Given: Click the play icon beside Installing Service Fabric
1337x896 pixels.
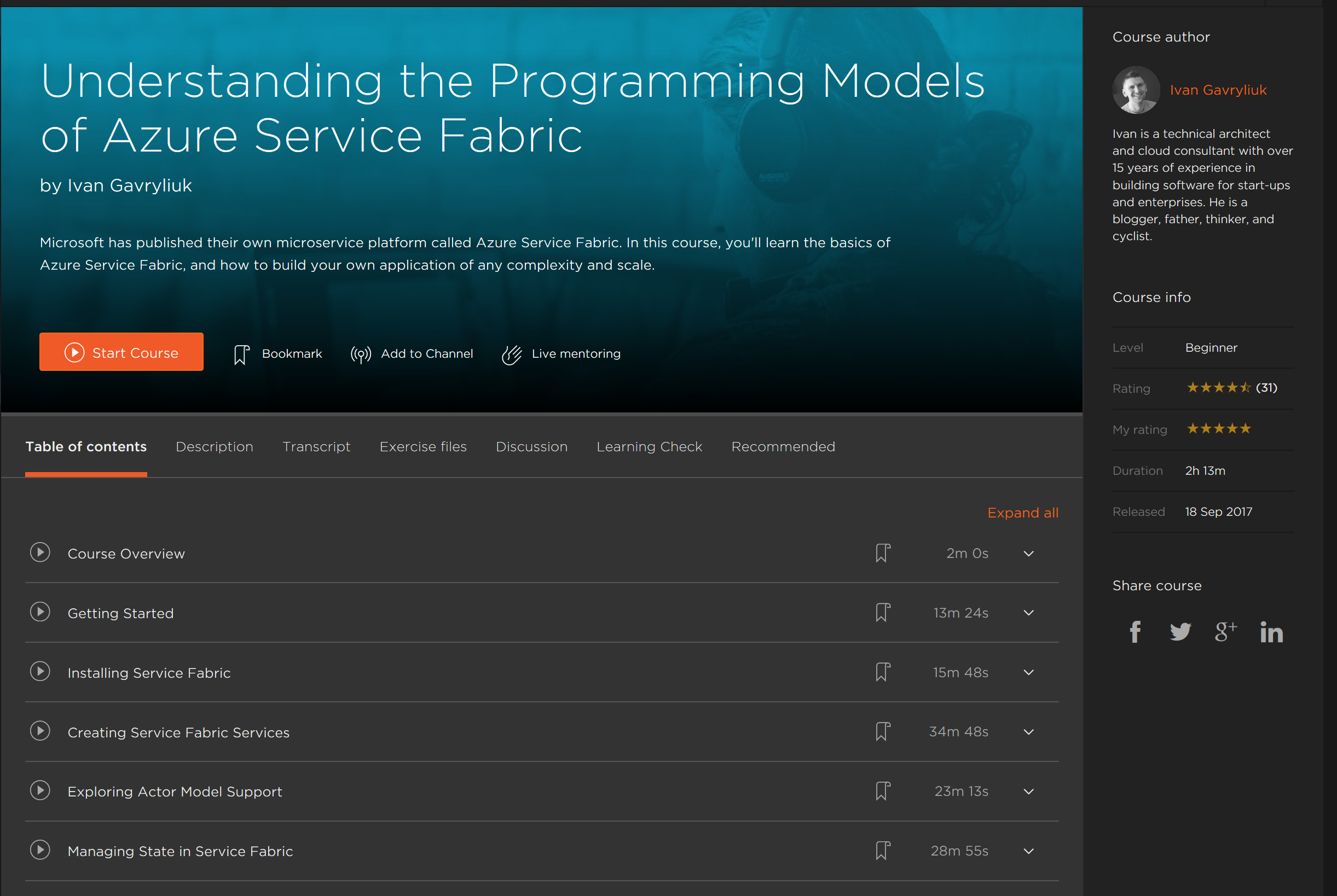Looking at the screenshot, I should click(40, 671).
